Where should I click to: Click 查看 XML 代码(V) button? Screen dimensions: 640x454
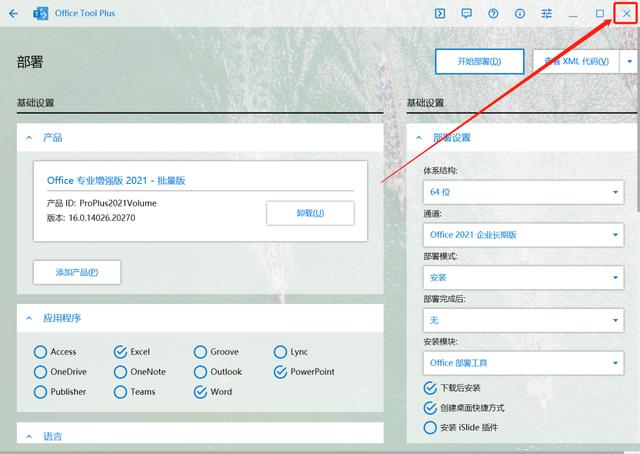(x=576, y=62)
